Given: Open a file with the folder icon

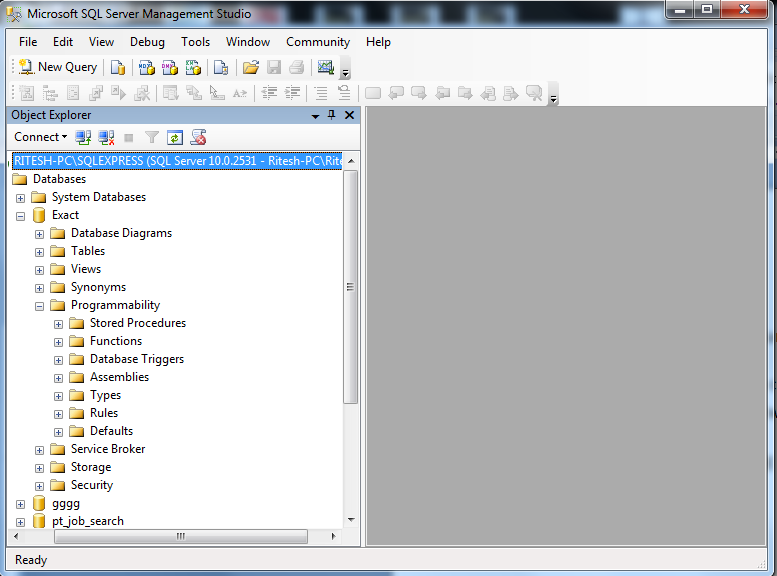Looking at the screenshot, I should tap(251, 67).
